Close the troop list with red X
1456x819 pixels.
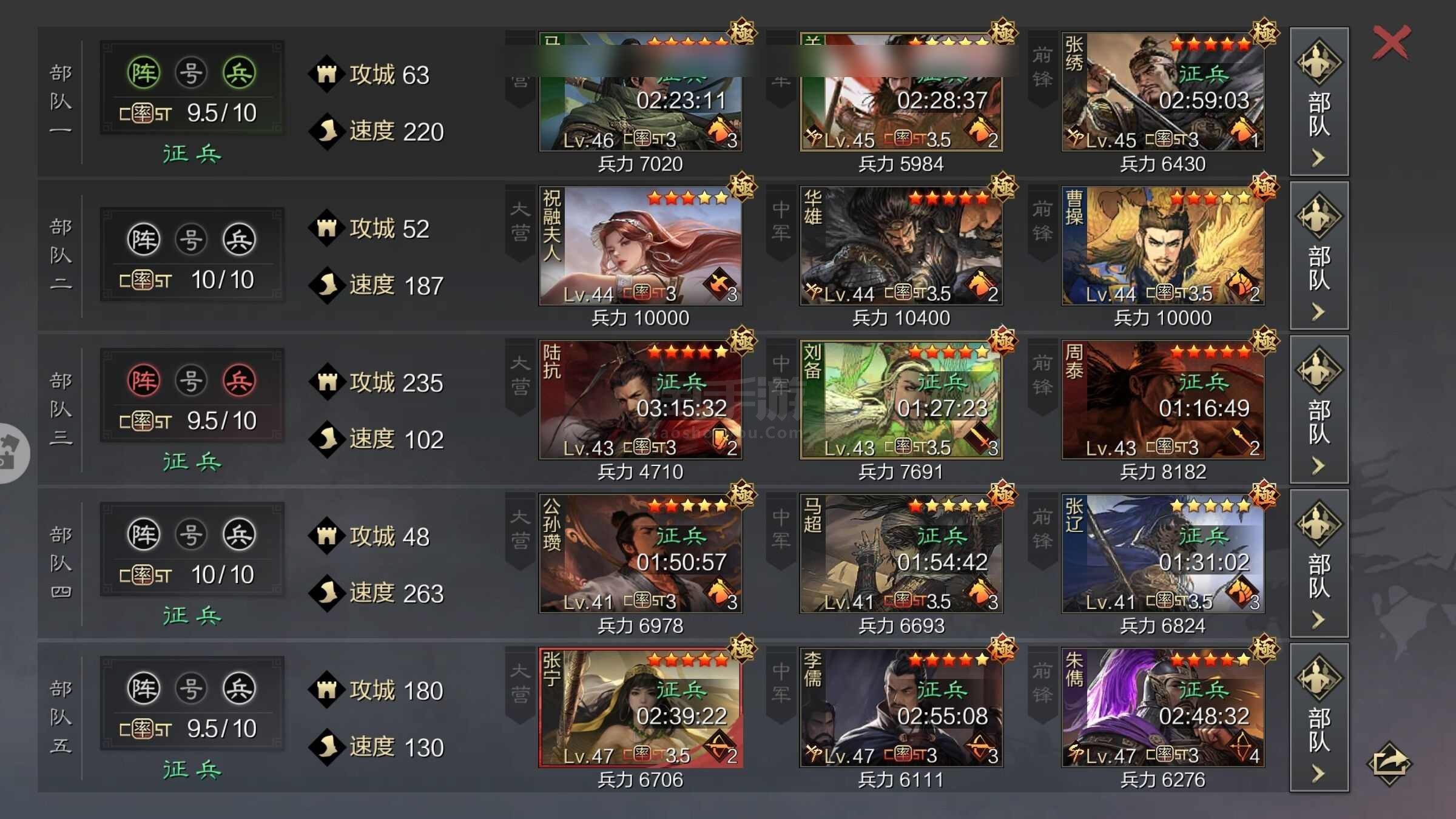click(x=1392, y=43)
